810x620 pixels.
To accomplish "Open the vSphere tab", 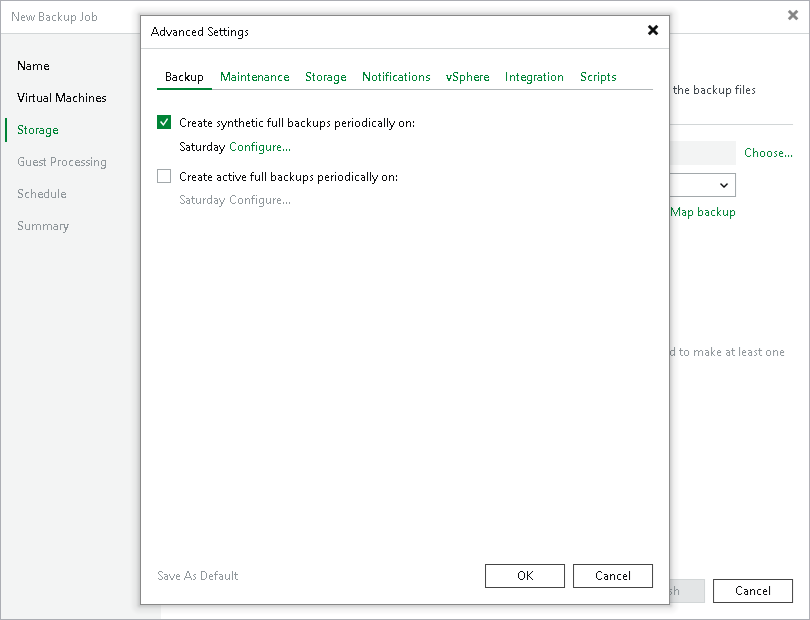I will [x=467, y=77].
